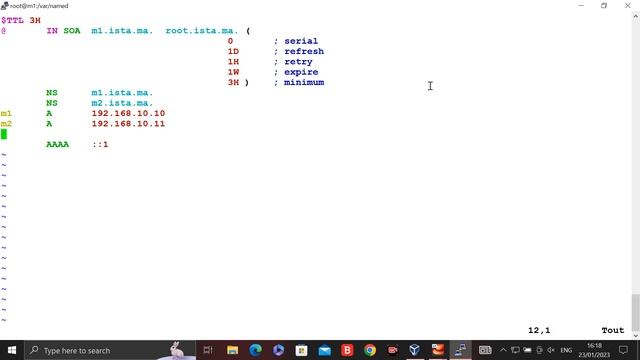Click the '; serial' comment
The height and width of the screenshot is (360, 640).
coord(296,41)
